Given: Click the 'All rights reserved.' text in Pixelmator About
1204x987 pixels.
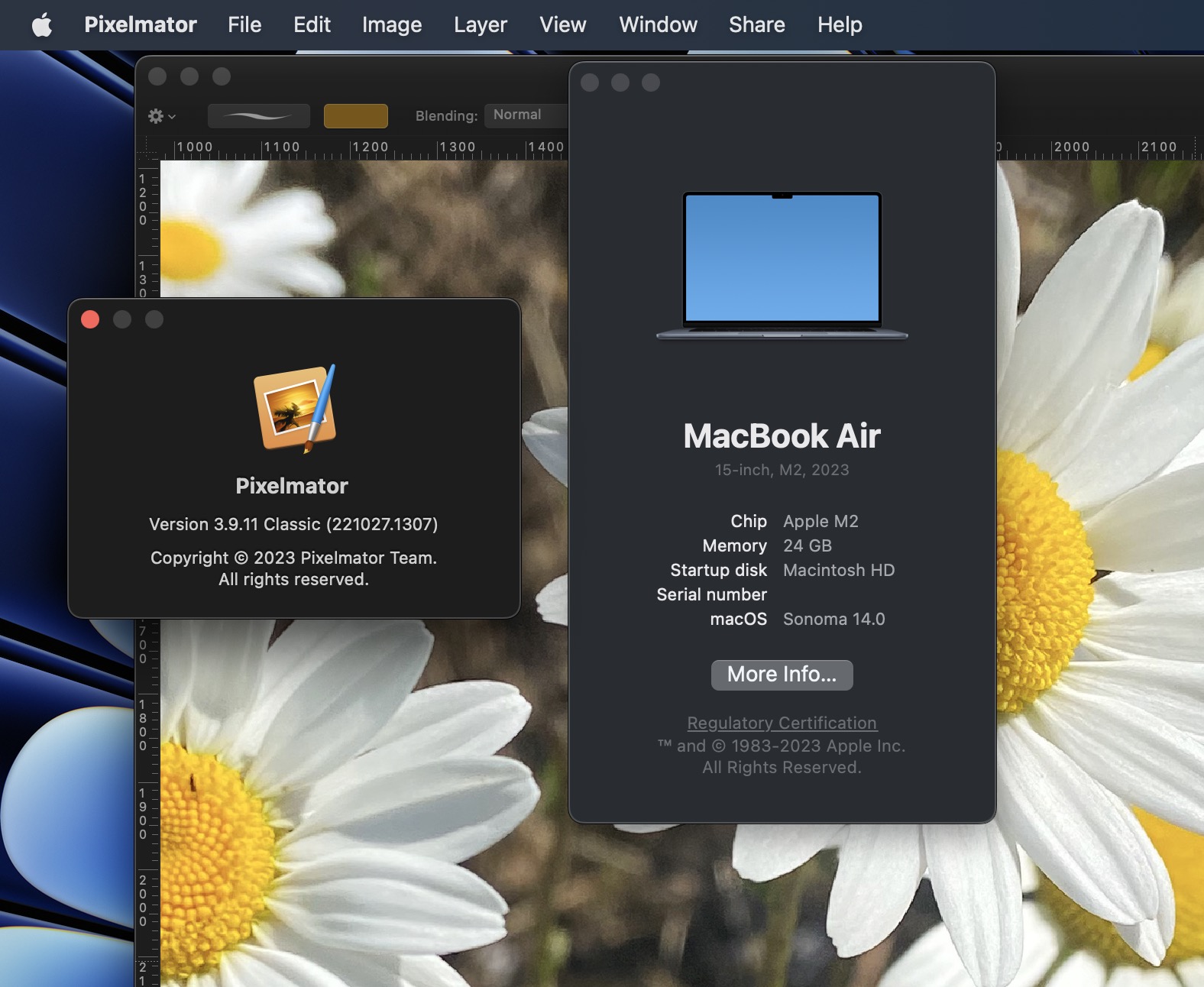Looking at the screenshot, I should [293, 579].
